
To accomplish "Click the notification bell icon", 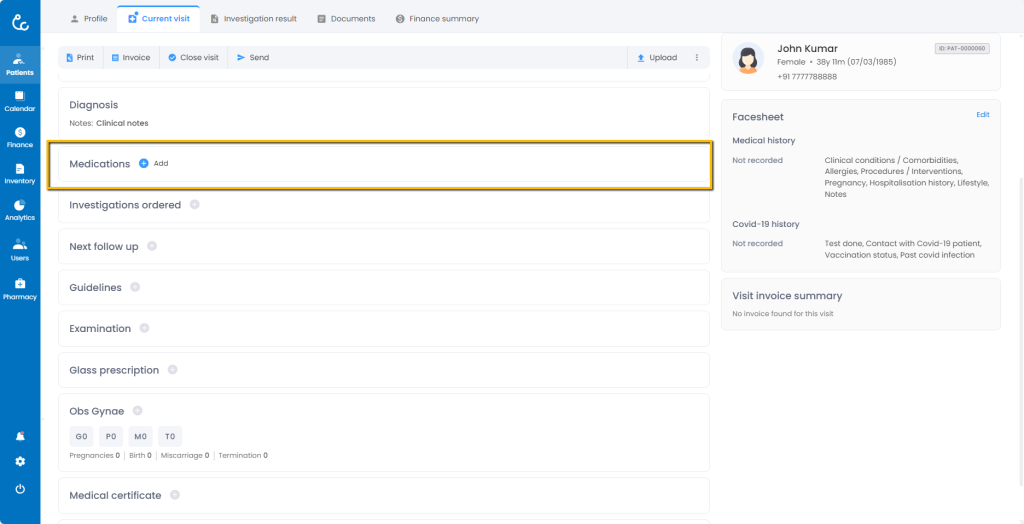I will [x=20, y=436].
